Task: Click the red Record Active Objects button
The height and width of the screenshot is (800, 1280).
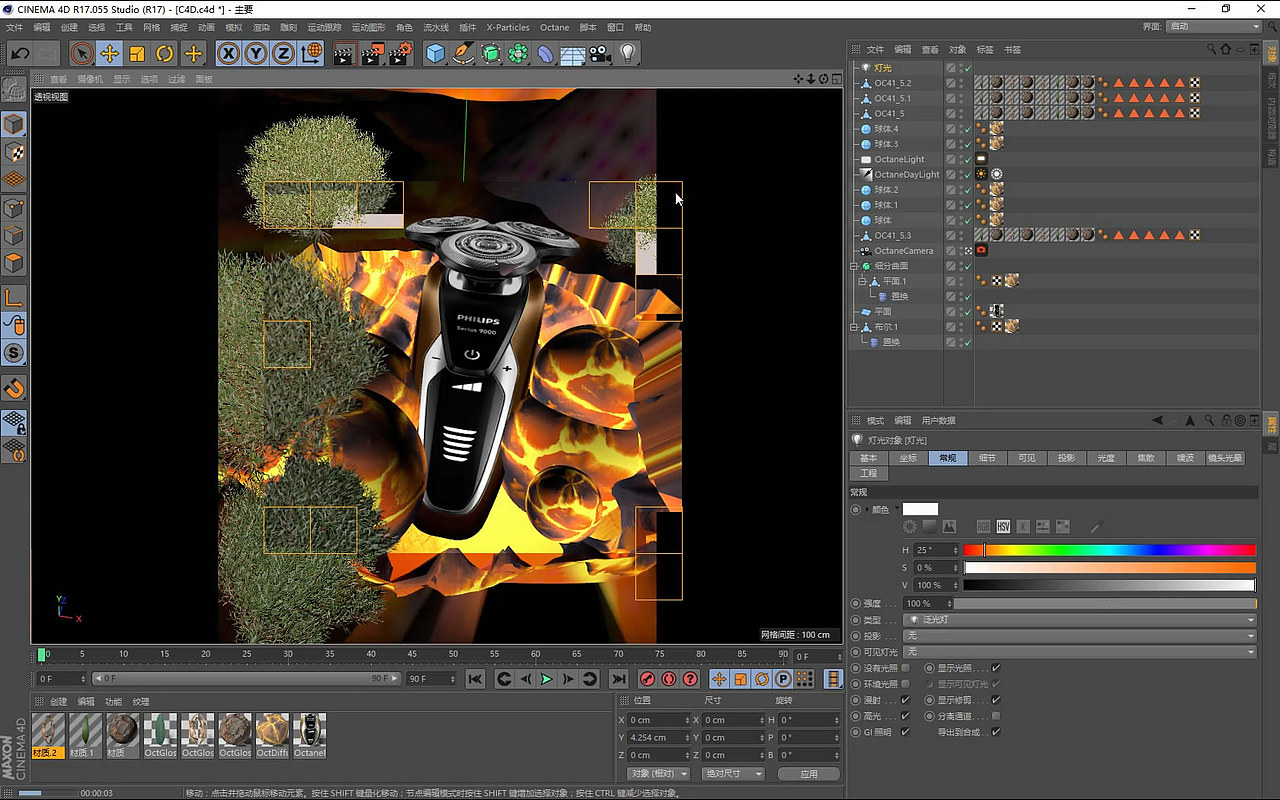Action: [647, 679]
